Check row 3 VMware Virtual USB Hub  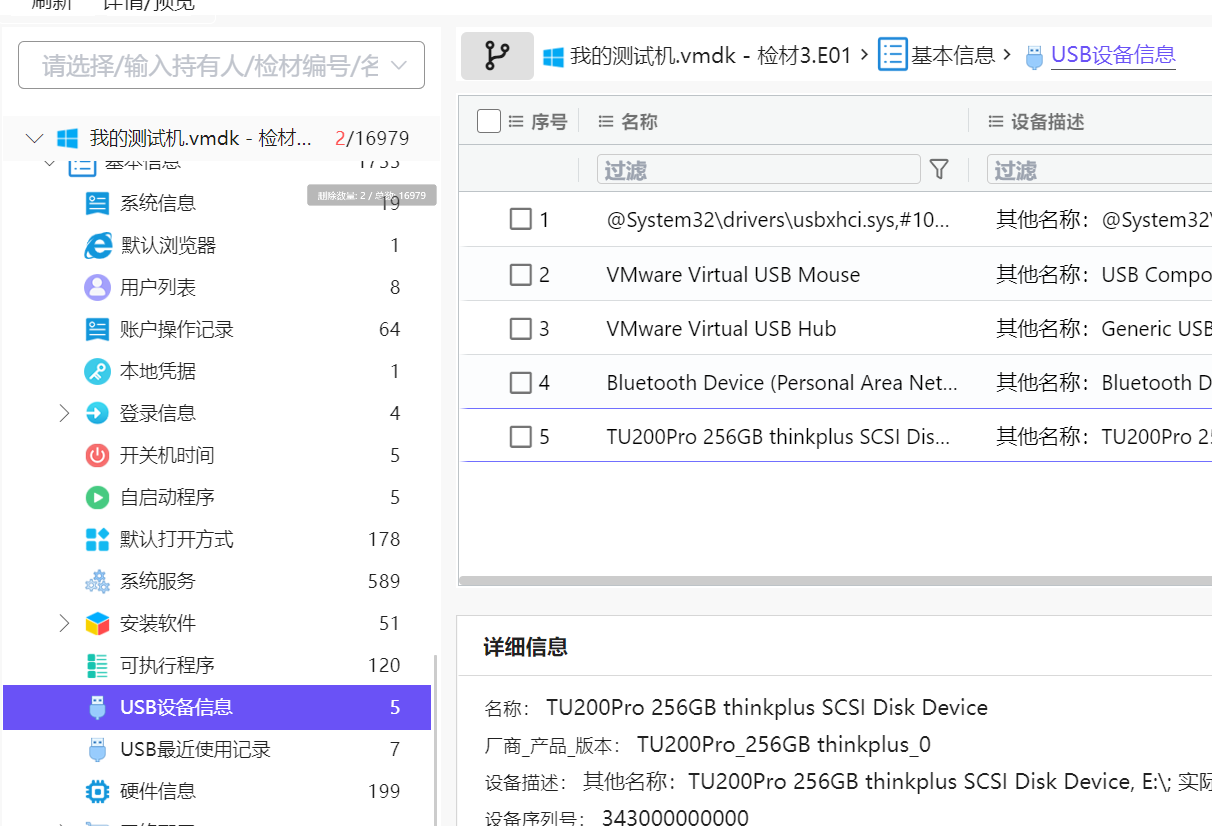coord(520,328)
